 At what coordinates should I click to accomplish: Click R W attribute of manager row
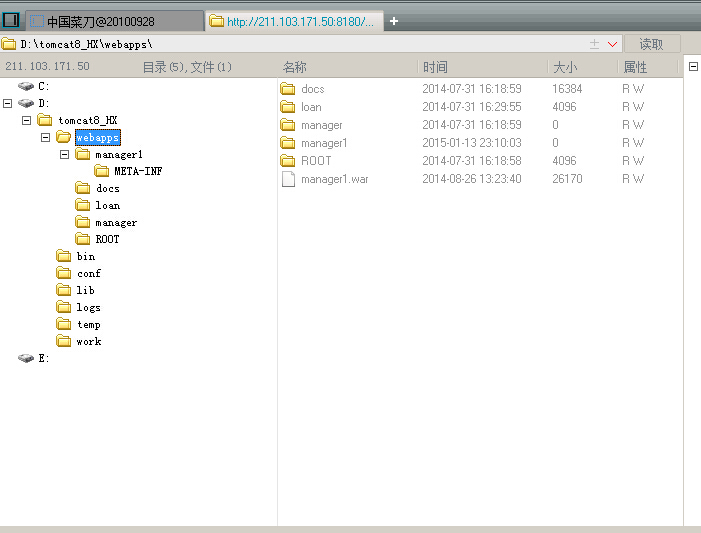pos(633,125)
